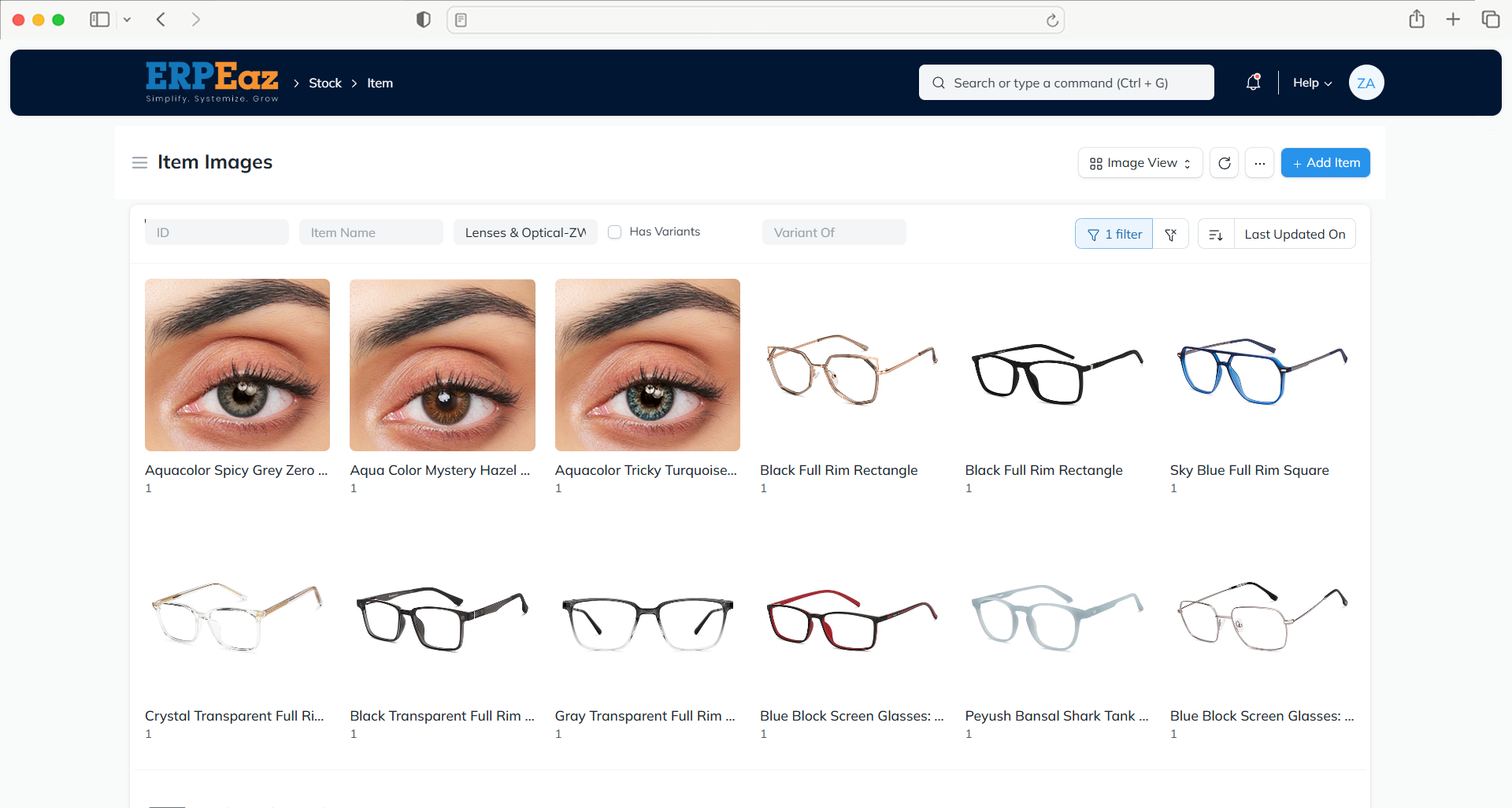This screenshot has height=808, width=1512.
Task: Toggle the Safari reader shield icon
Action: [x=423, y=19]
